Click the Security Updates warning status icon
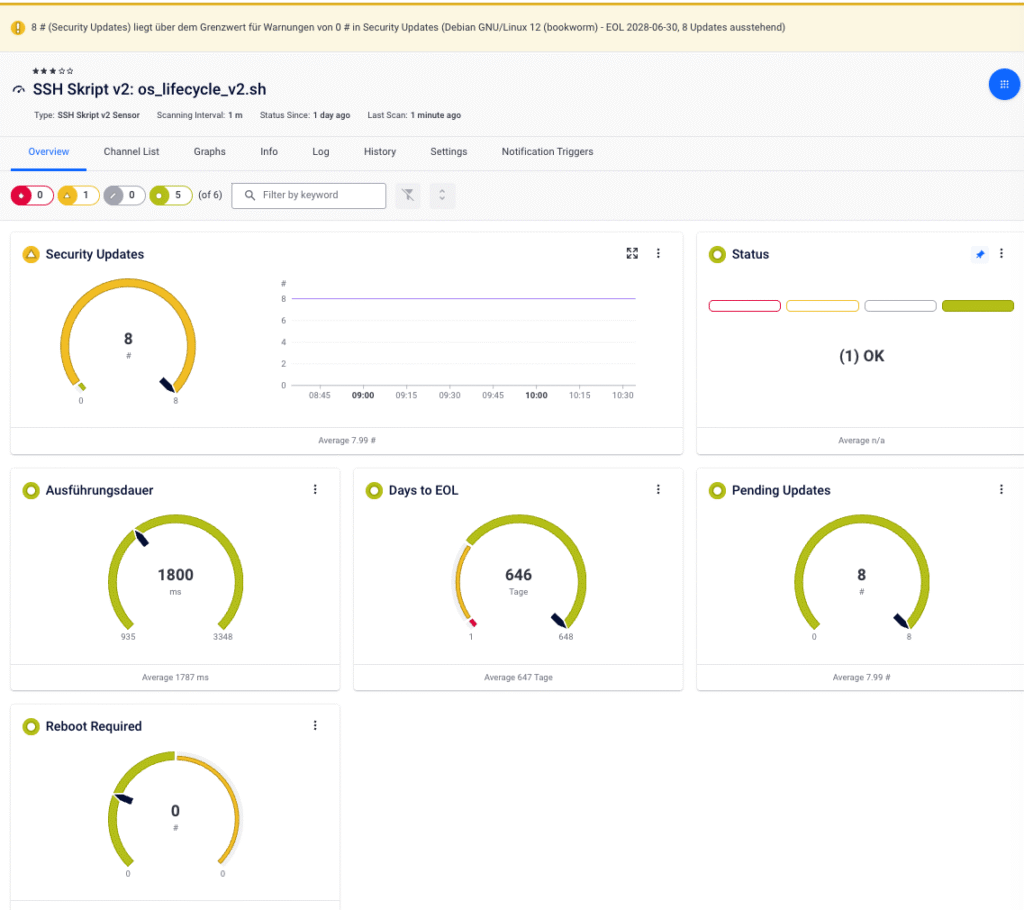 point(31,254)
